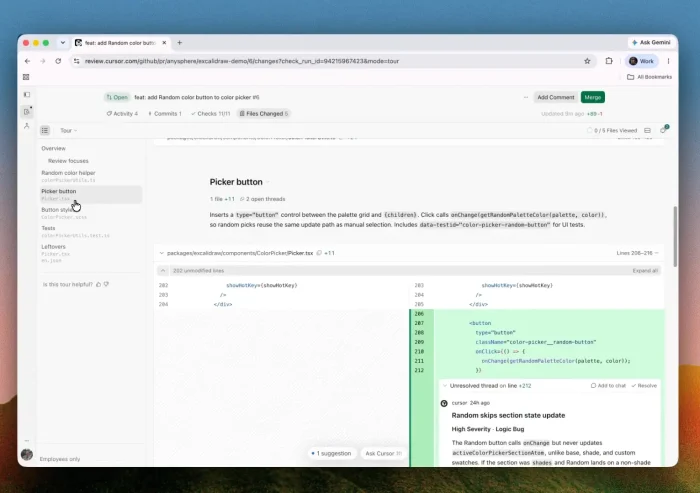The height and width of the screenshot is (493, 700).
Task: Select Button style in tour sidebar
Action: (x=57, y=210)
